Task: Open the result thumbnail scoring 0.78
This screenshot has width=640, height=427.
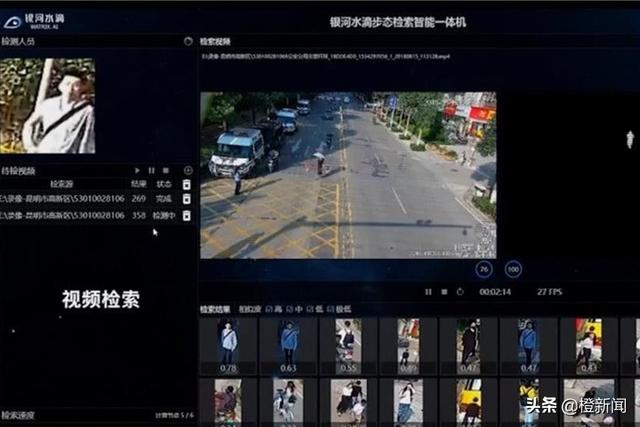Action: [228, 346]
